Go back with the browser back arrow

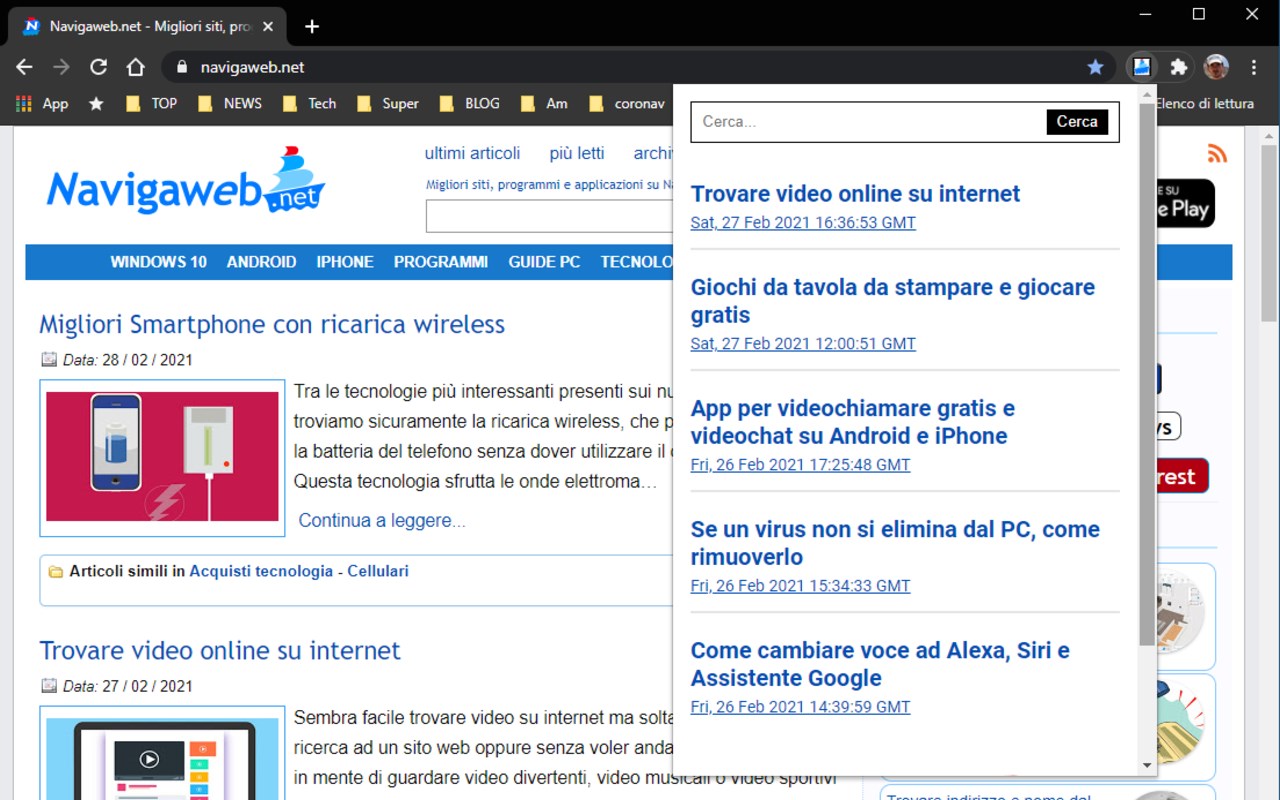pos(24,67)
